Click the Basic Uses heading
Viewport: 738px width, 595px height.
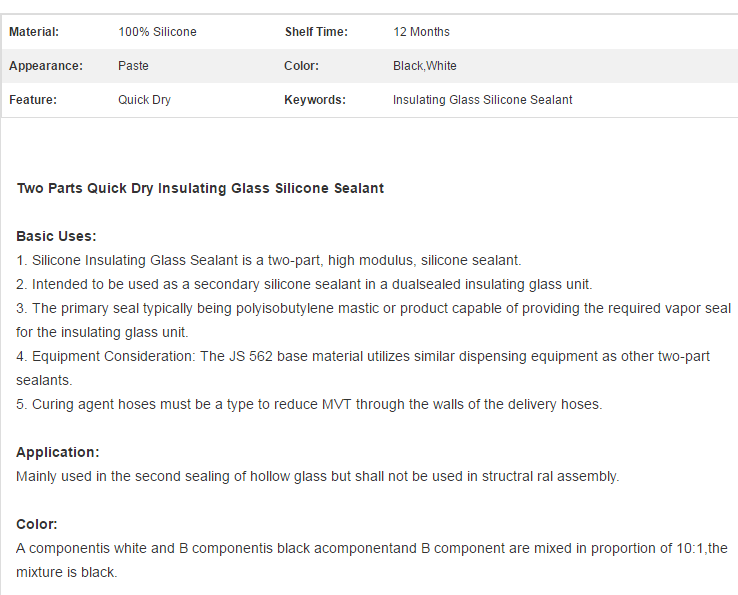point(56,236)
